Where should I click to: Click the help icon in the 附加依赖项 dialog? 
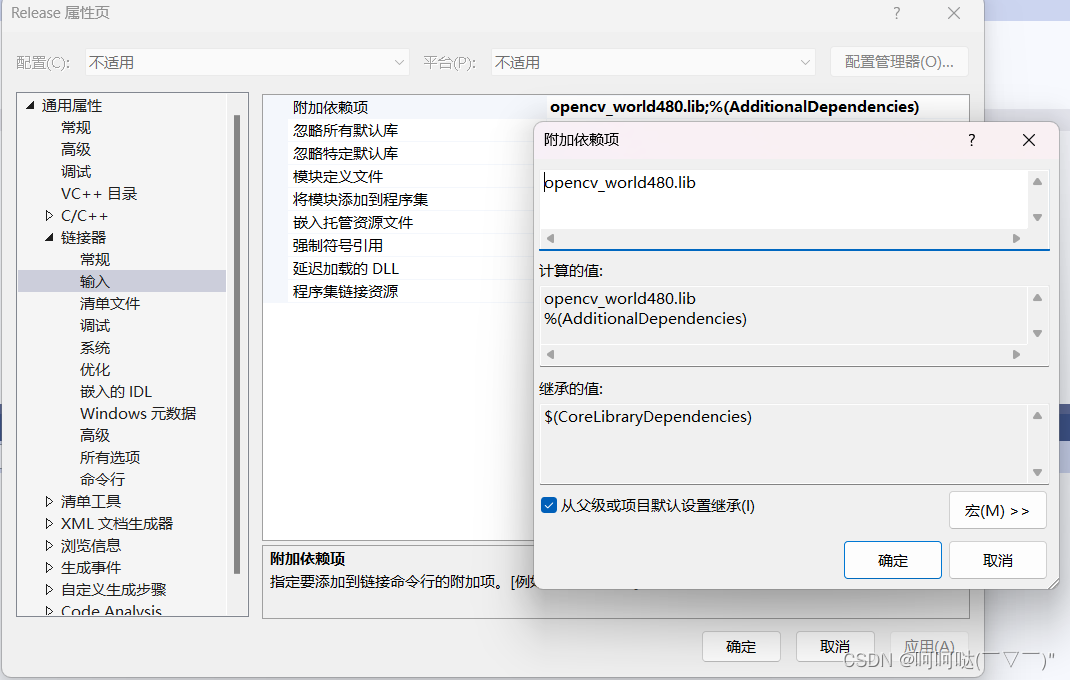click(x=971, y=140)
